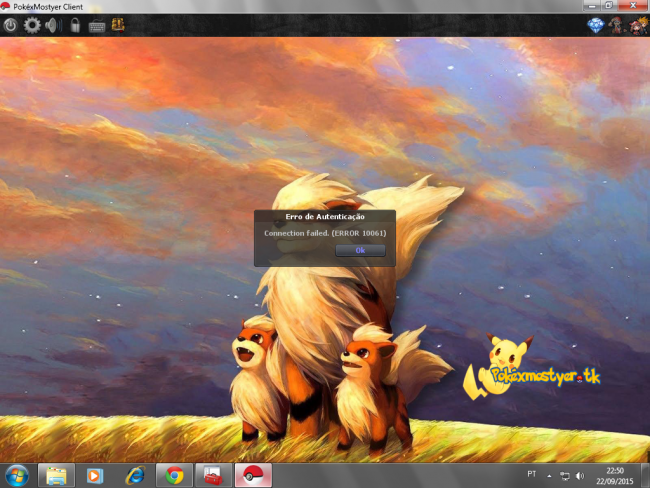Open File Explorer from the taskbar
Screen dimensions: 650x488
tap(56, 476)
